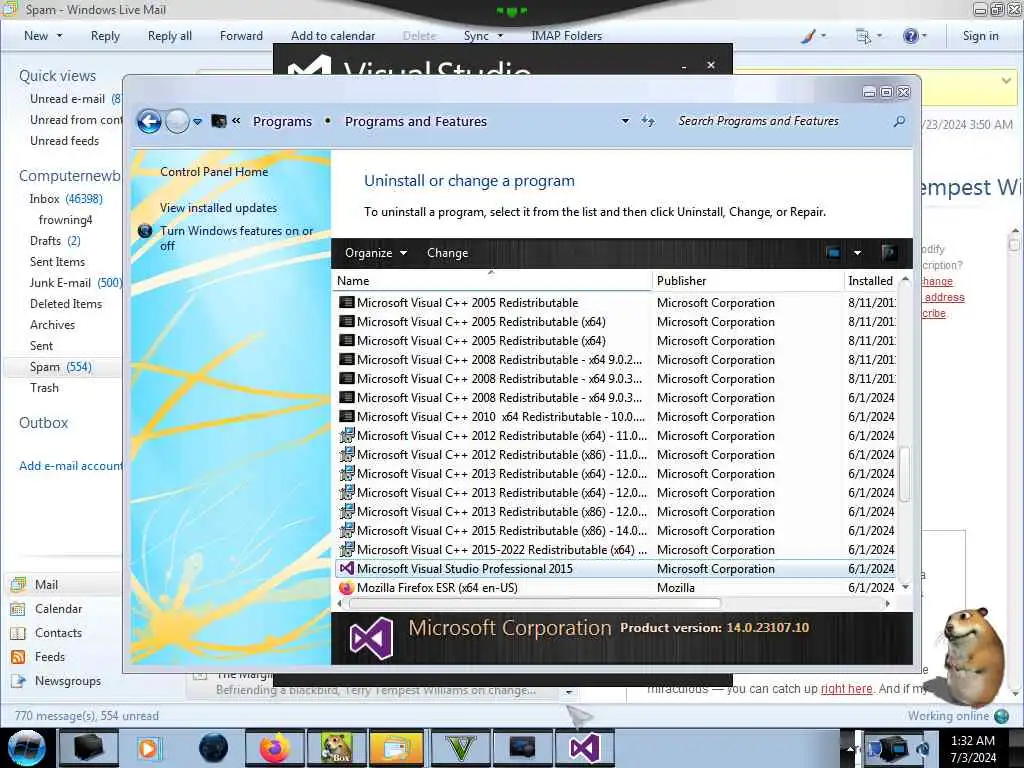The image size is (1024, 768).
Task: Open Newsgroups in Live Mail sidebar
Action: pos(68,681)
